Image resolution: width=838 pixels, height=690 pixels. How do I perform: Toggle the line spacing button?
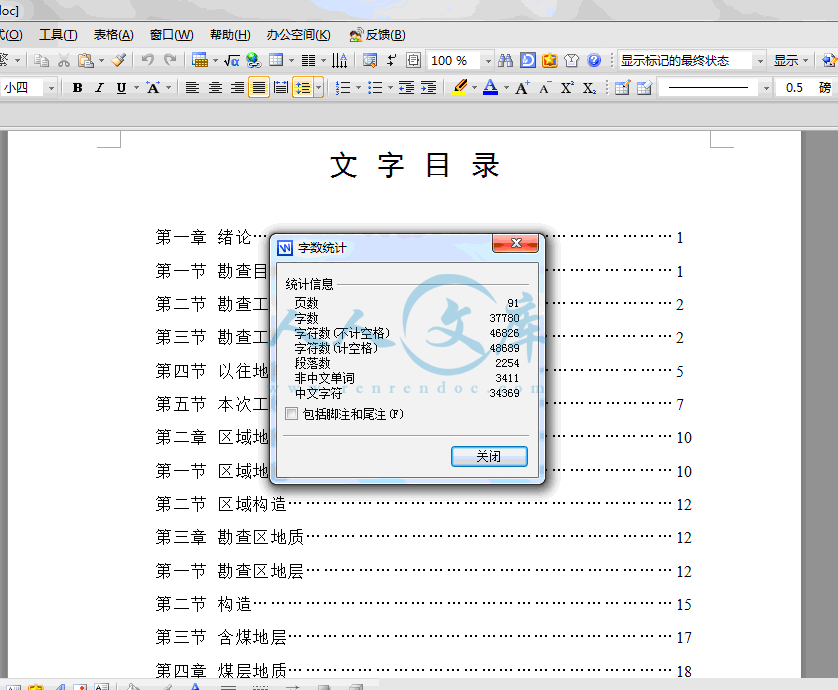pos(303,88)
